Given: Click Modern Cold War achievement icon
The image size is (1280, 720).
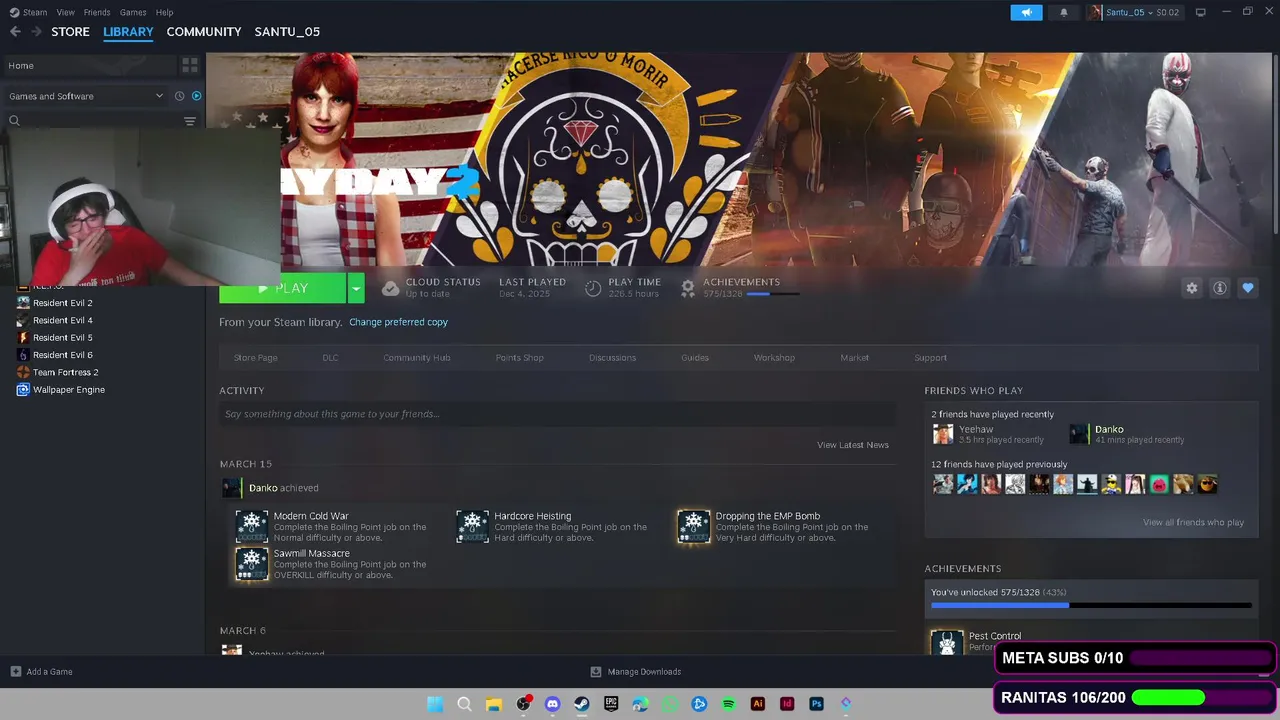Looking at the screenshot, I should coord(251,526).
